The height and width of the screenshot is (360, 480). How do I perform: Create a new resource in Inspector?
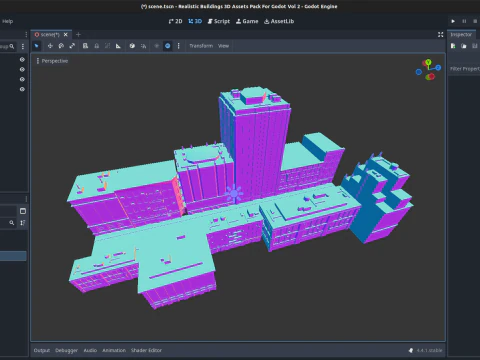pos(453,46)
